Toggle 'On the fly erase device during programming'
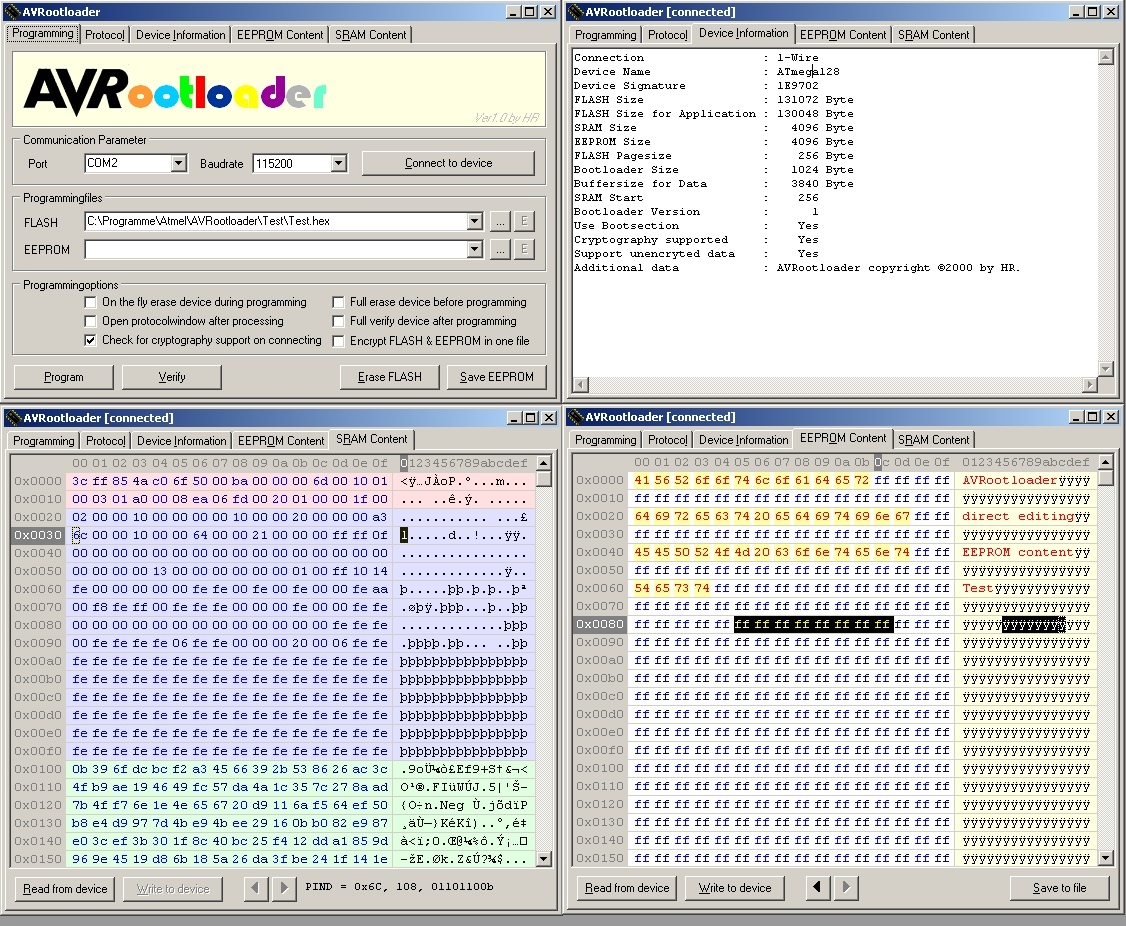The height and width of the screenshot is (926, 1126). [x=90, y=302]
